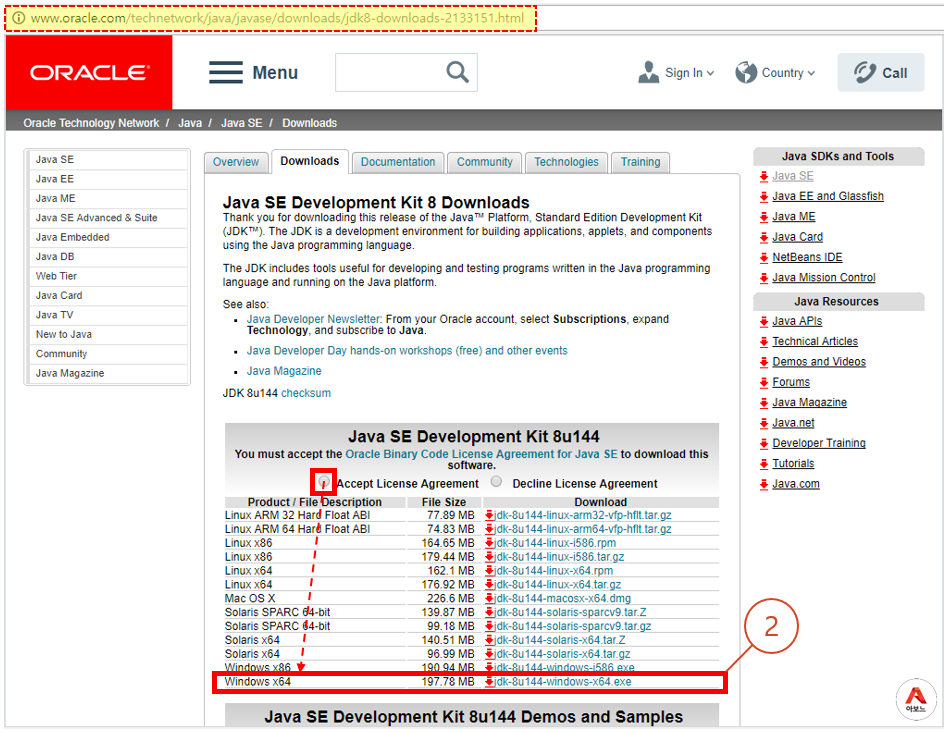Image resolution: width=949 pixels, height=733 pixels.
Task: Click download arrow icon for jdk-8u144-macosx-x64.dmg
Action: coord(489,599)
